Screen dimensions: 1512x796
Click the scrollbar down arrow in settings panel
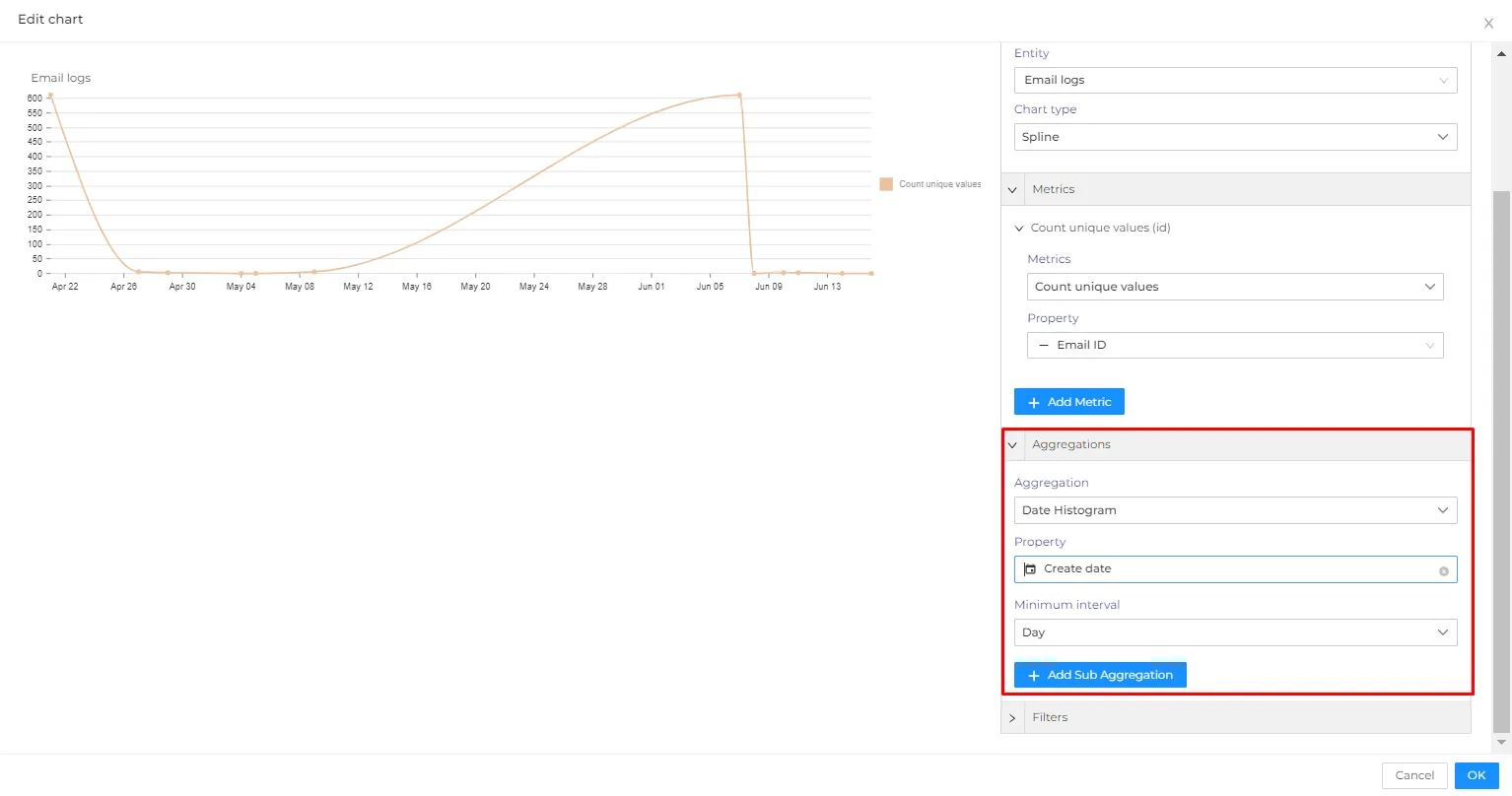(x=1501, y=743)
